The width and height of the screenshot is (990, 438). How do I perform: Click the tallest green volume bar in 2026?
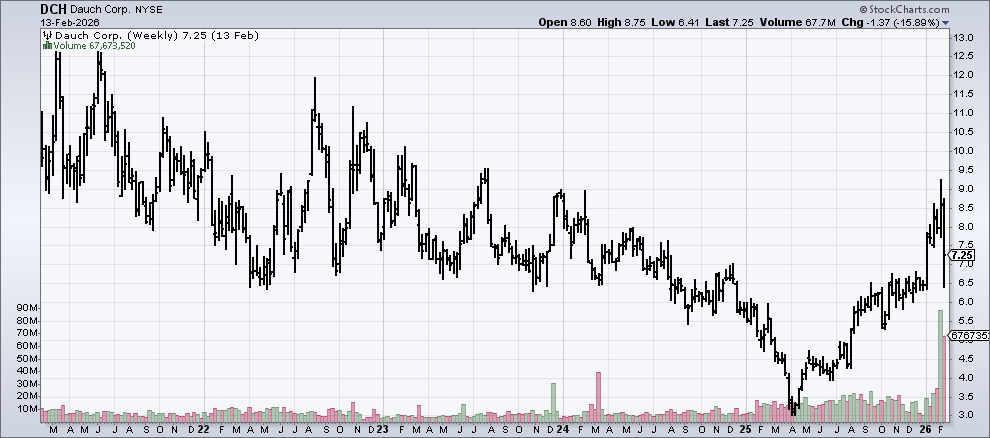click(940, 365)
